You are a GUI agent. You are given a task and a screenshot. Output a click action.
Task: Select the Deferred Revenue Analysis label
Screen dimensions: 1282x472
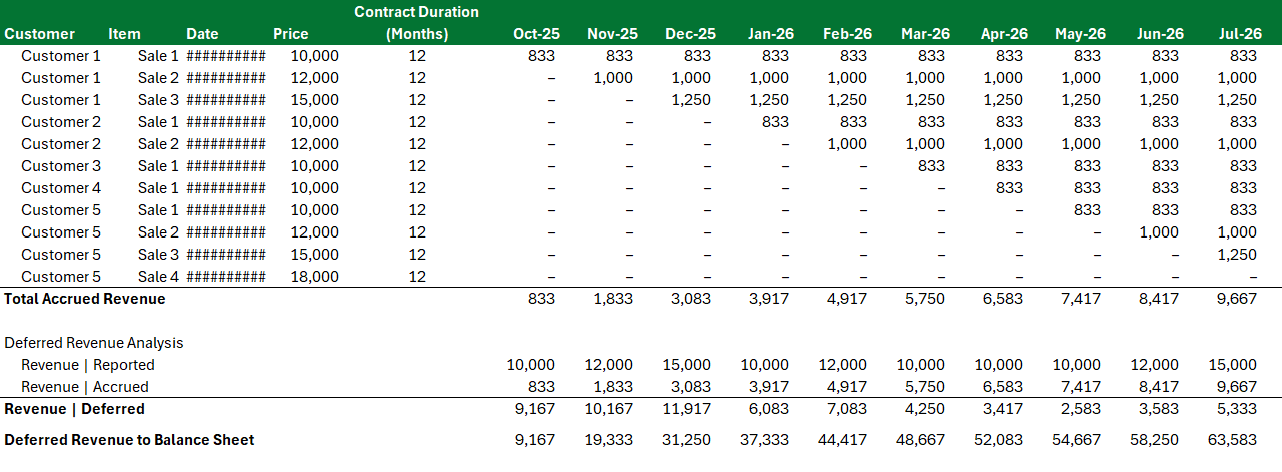pos(94,343)
